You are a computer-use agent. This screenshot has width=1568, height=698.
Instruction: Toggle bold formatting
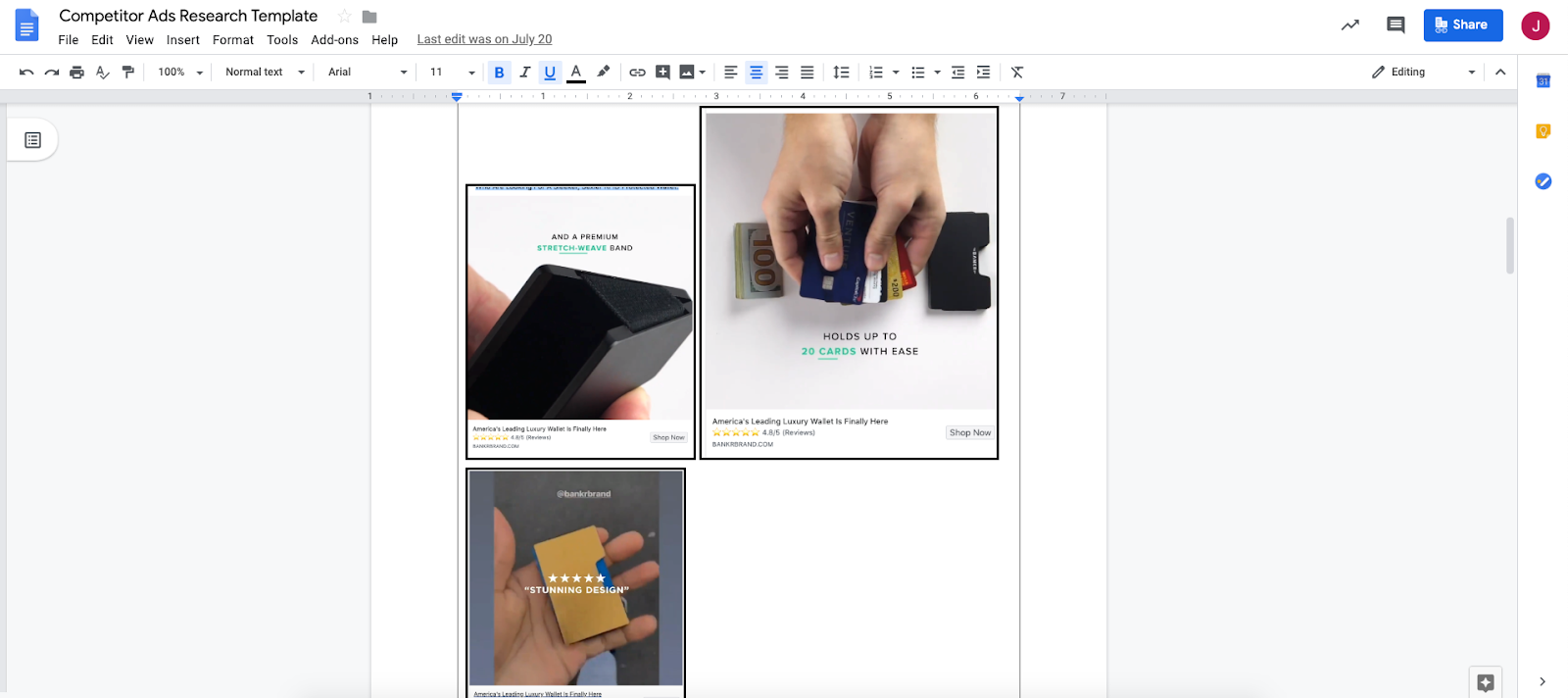pyautogui.click(x=499, y=72)
